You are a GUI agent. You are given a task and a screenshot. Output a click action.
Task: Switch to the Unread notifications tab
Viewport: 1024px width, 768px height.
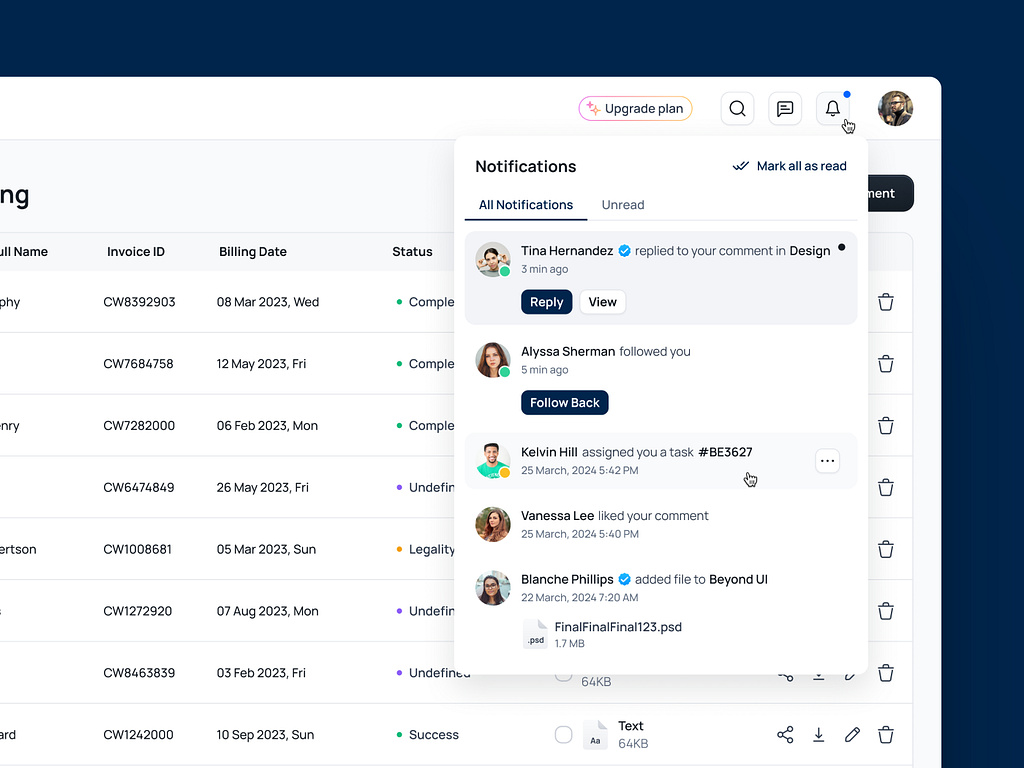[x=623, y=205]
